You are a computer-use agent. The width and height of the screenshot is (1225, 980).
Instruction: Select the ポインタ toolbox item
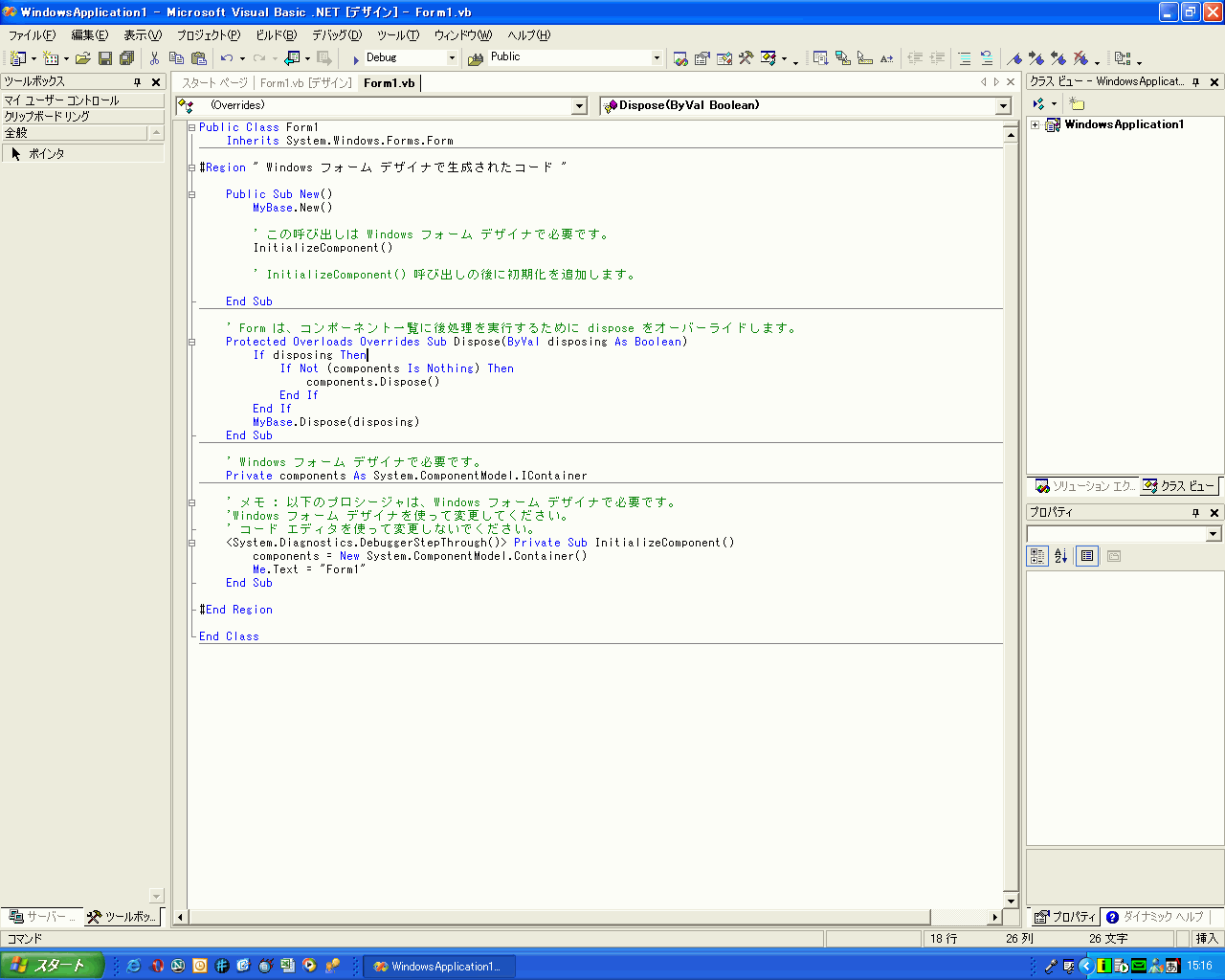(x=82, y=153)
